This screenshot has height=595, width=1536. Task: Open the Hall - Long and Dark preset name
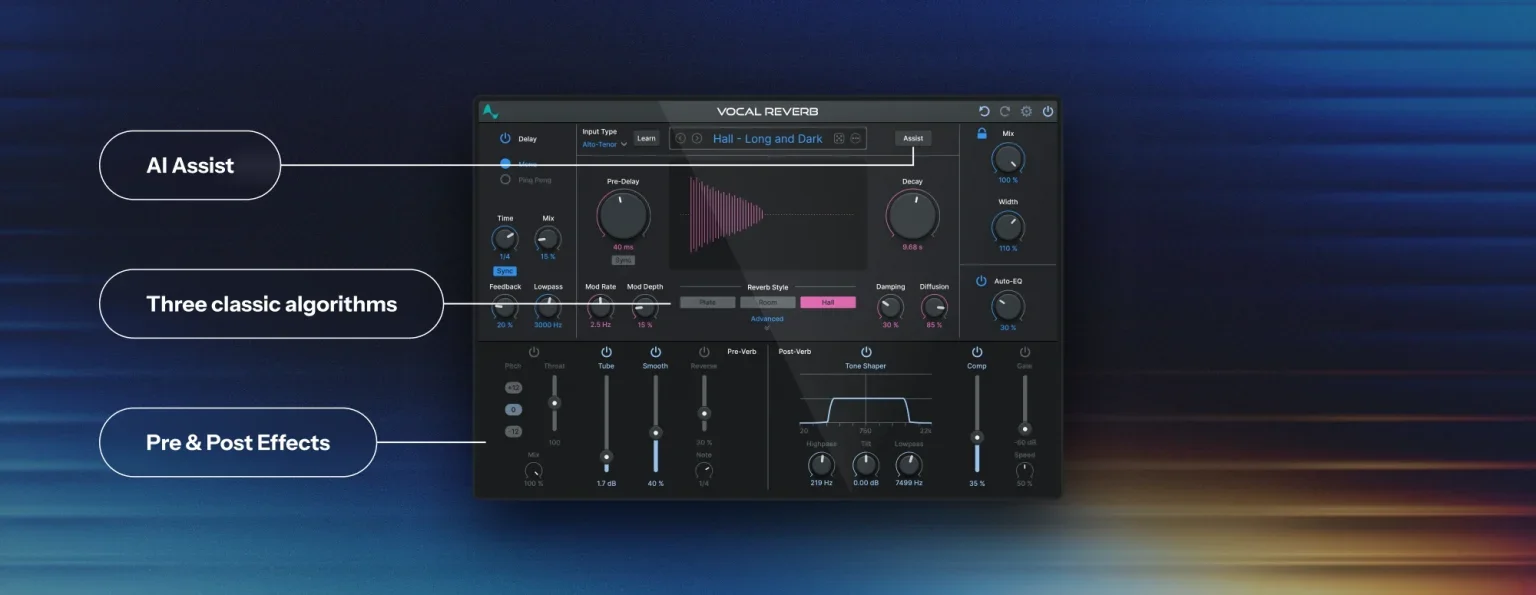767,139
